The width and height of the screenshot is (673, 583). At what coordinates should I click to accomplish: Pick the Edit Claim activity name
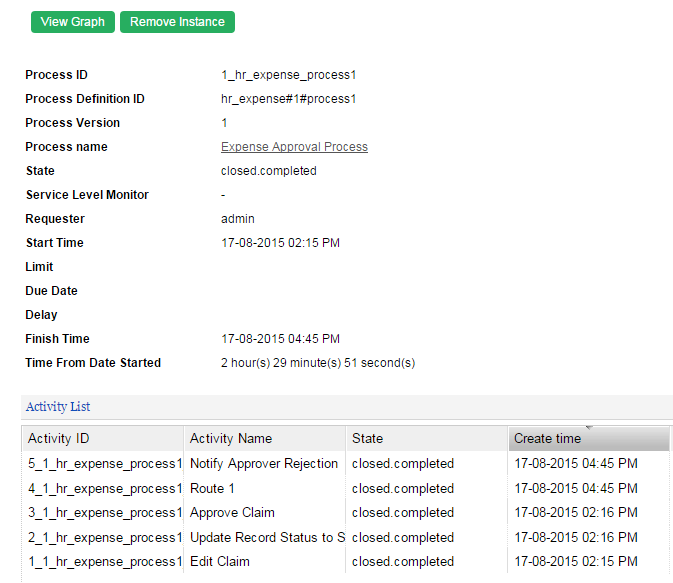pos(220,562)
